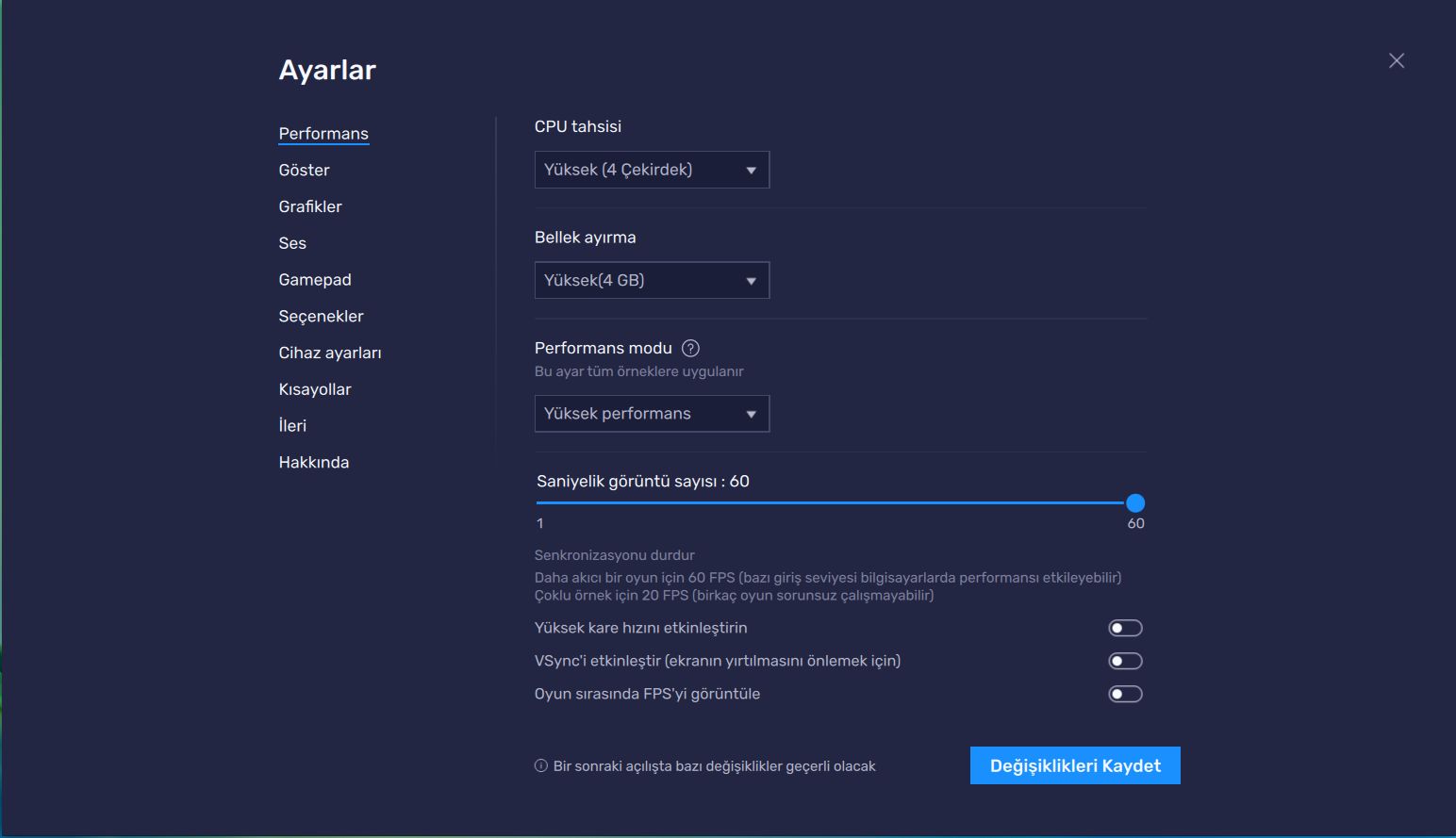The height and width of the screenshot is (838, 1456).
Task: Enable VSync'i etkinleştir switch
Action: (x=1125, y=661)
